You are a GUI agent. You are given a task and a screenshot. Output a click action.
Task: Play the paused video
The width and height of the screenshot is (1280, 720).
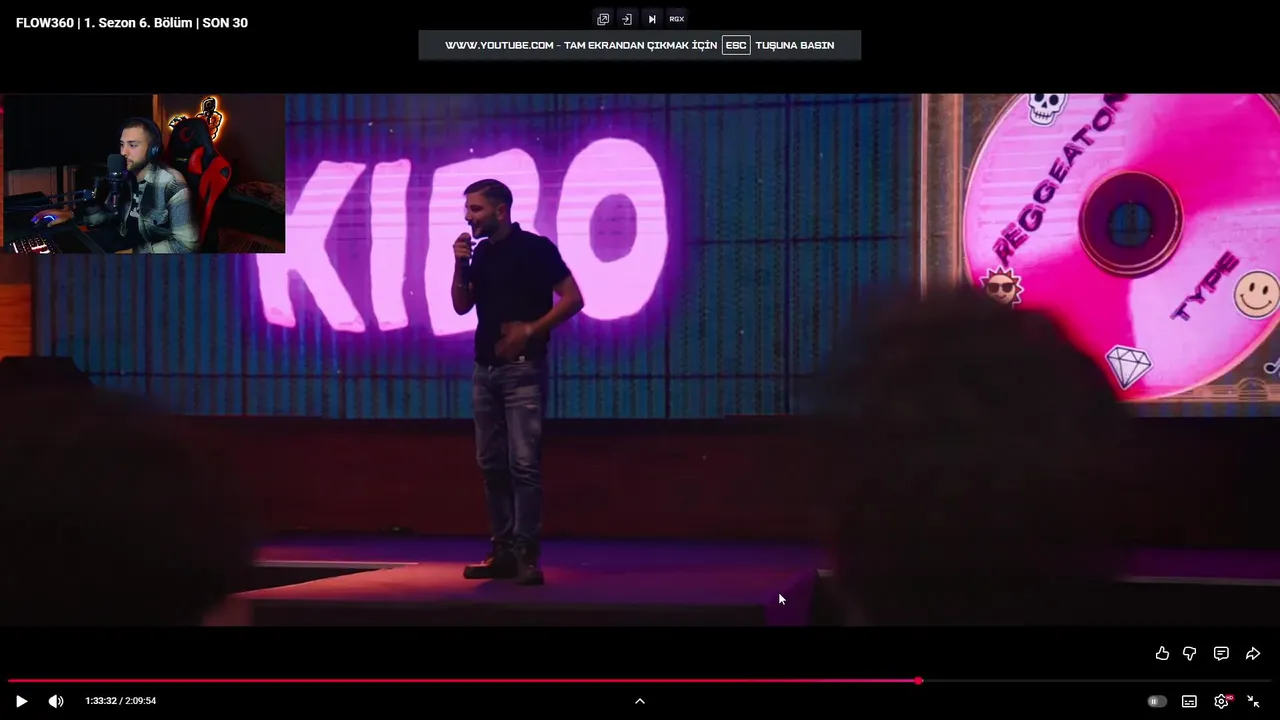[21, 701]
